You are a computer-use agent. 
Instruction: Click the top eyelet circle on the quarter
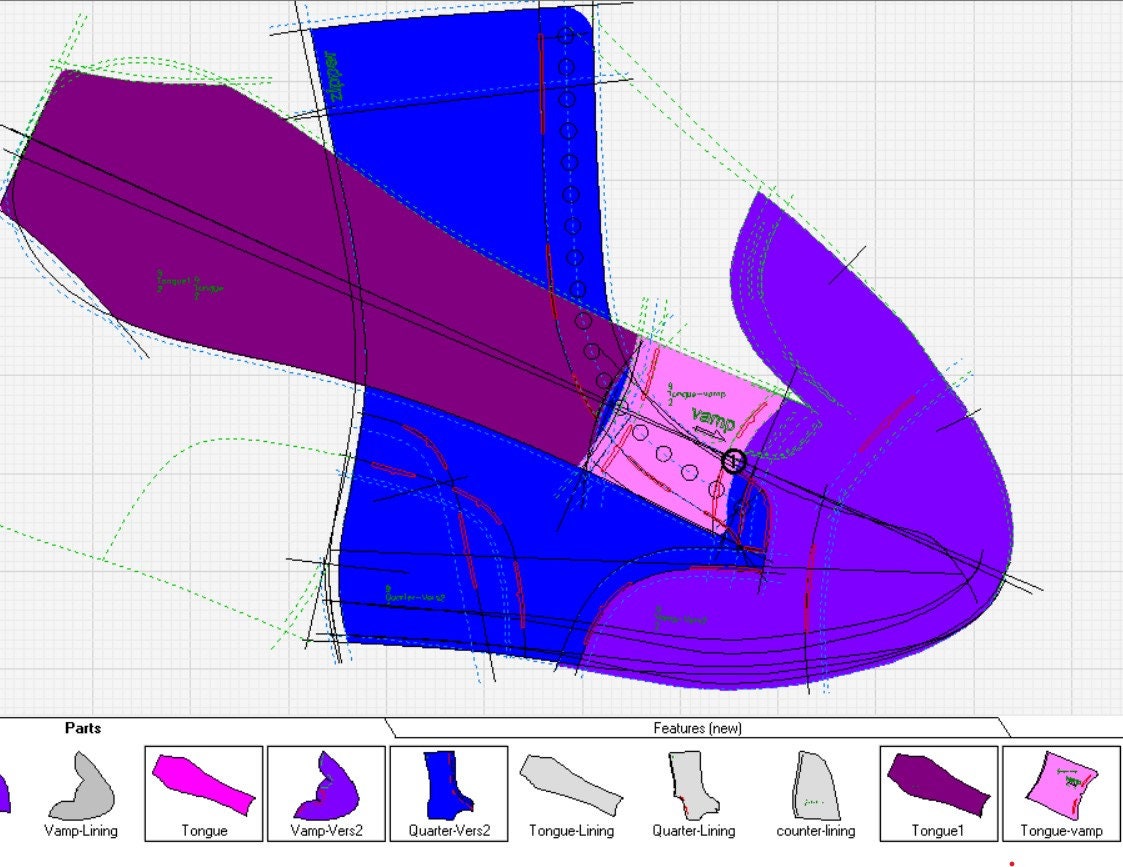tap(566, 35)
